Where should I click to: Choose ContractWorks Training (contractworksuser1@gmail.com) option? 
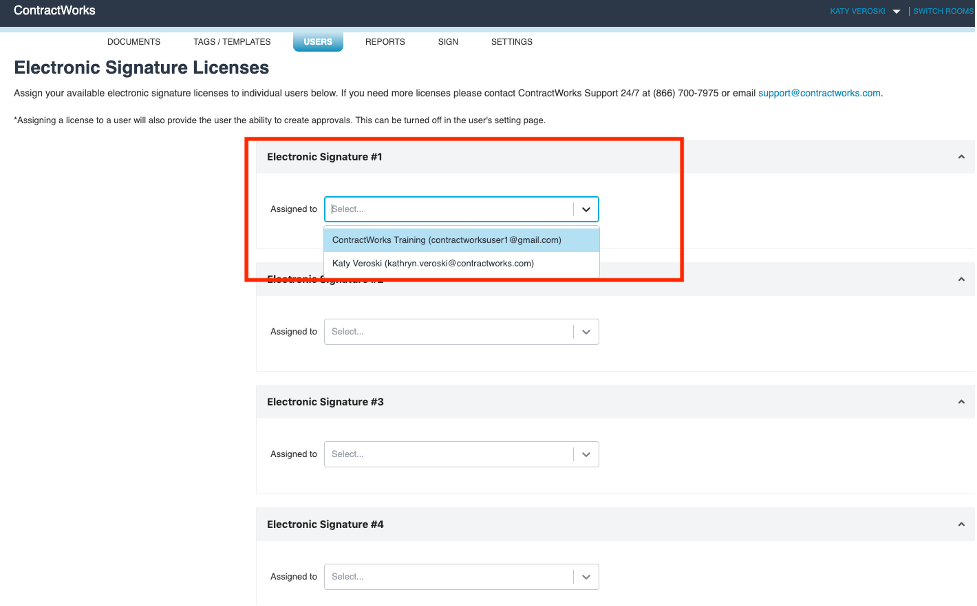[461, 240]
